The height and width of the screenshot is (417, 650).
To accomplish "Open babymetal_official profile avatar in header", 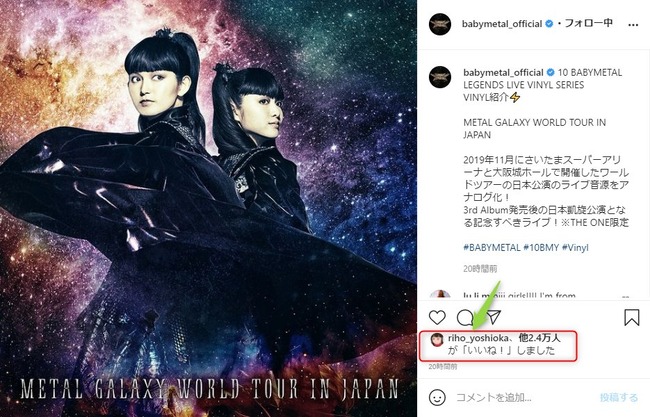I will click(x=440, y=24).
